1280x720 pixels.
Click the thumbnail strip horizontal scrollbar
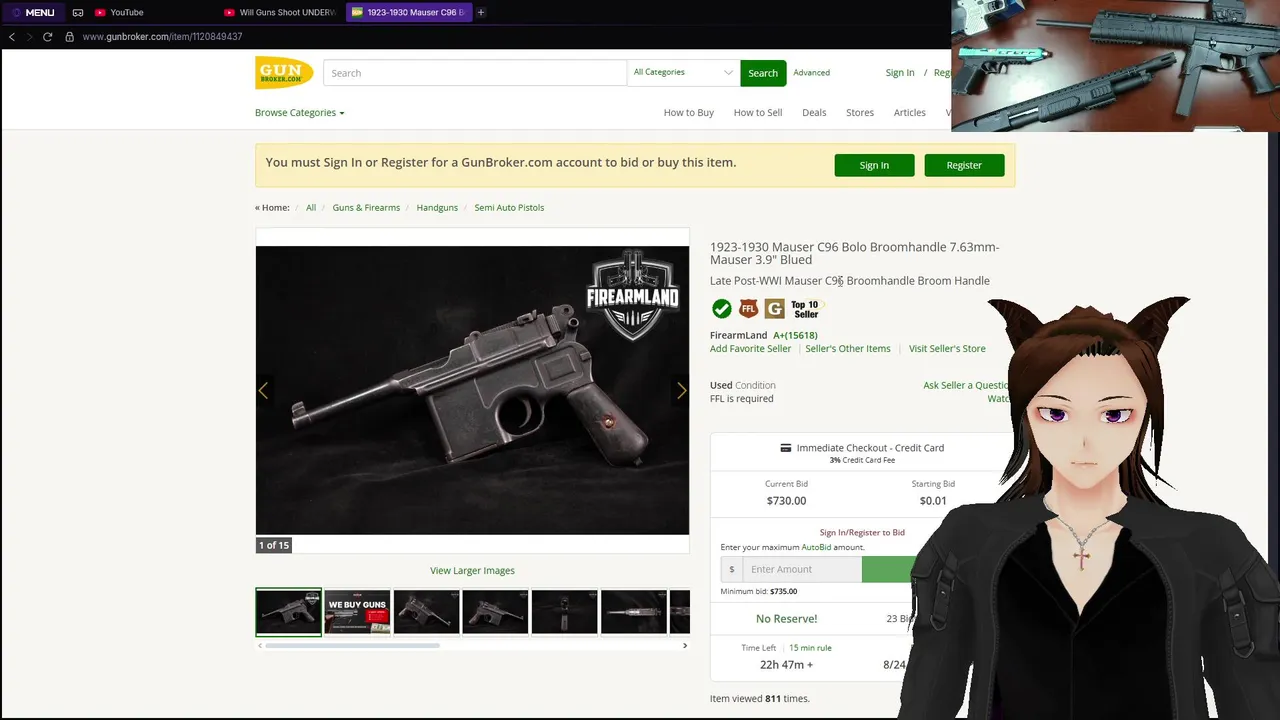(352, 646)
